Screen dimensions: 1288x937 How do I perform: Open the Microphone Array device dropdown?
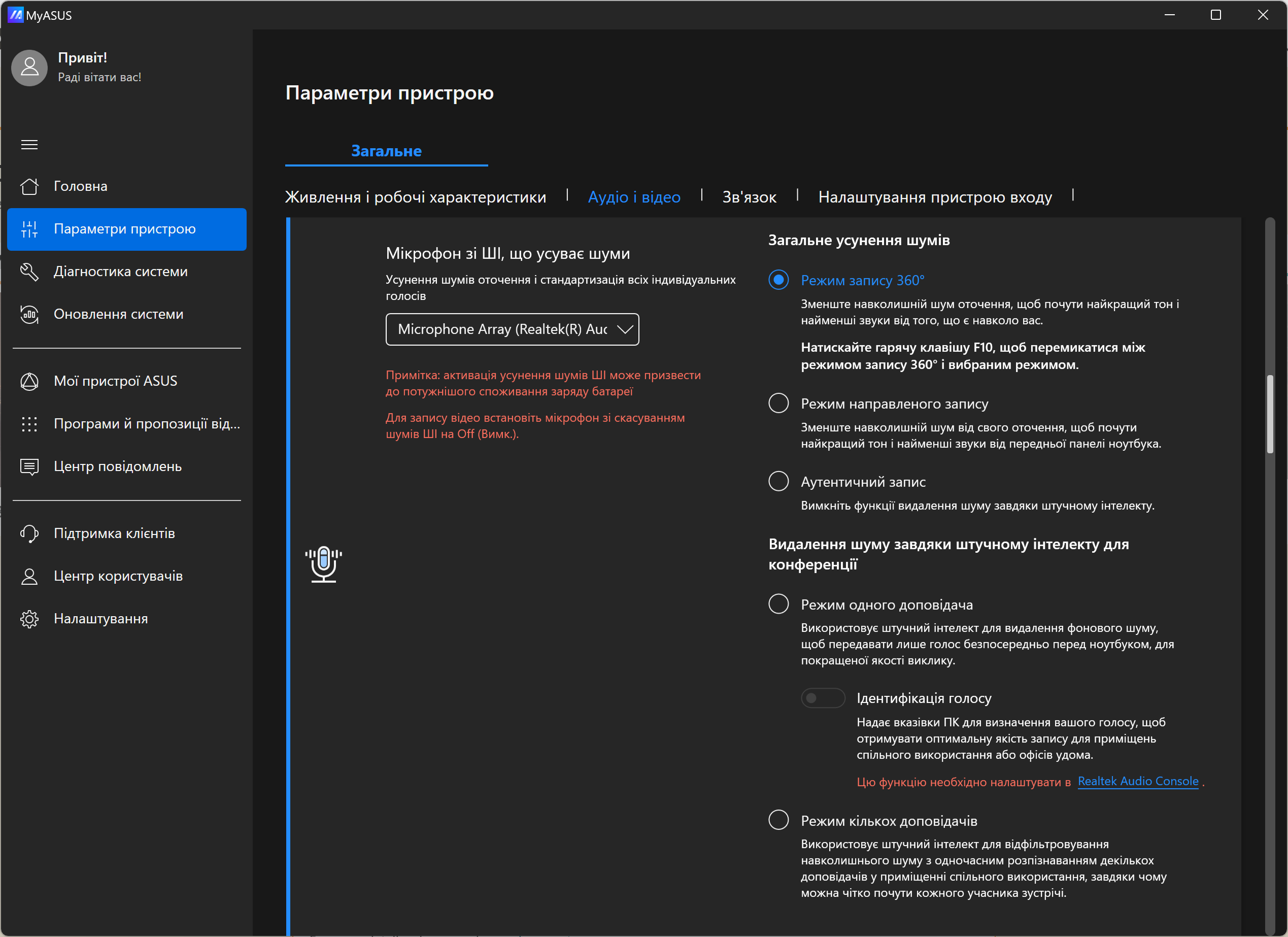click(512, 329)
